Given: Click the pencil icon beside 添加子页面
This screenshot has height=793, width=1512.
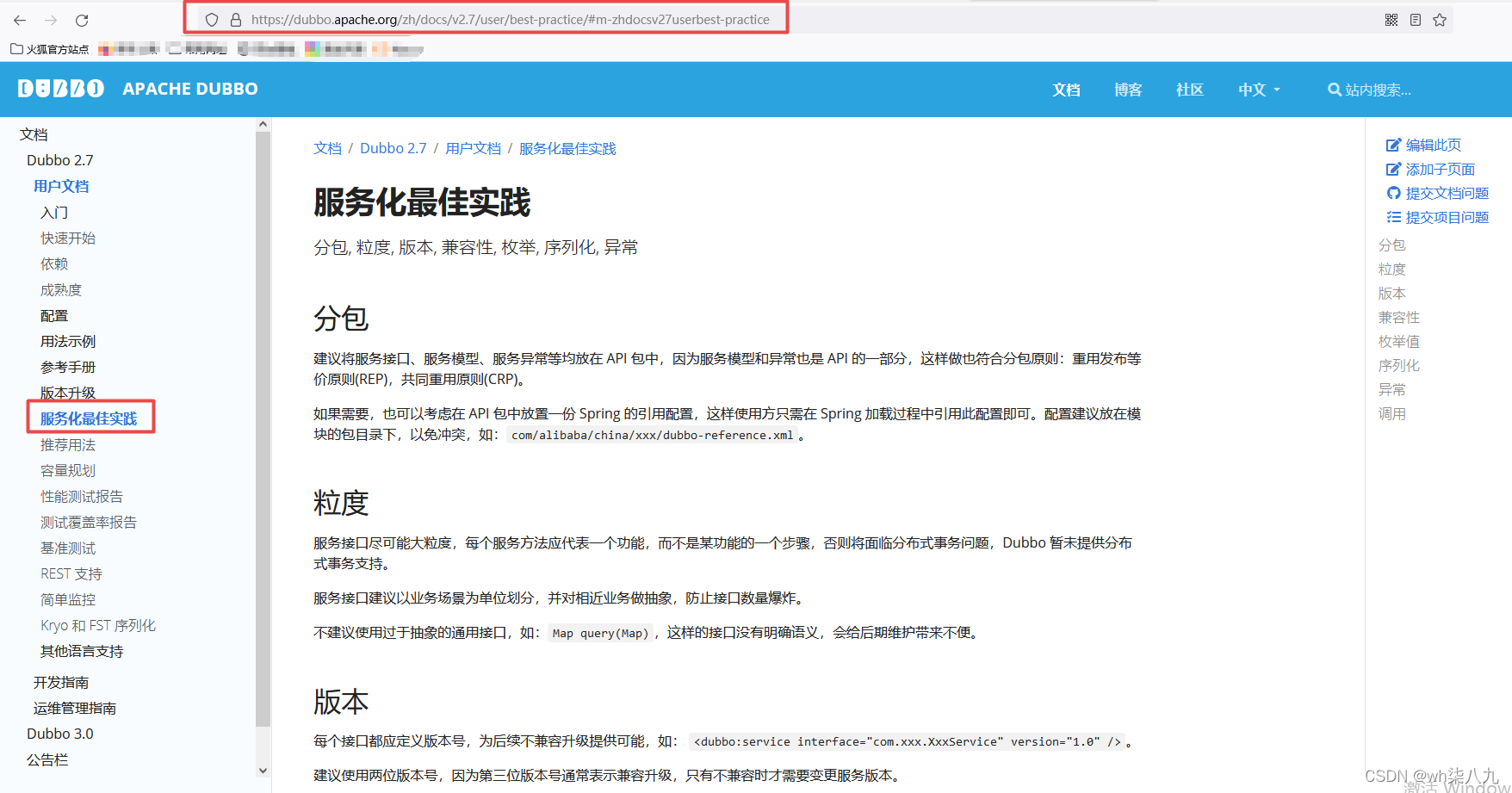Looking at the screenshot, I should (x=1393, y=170).
